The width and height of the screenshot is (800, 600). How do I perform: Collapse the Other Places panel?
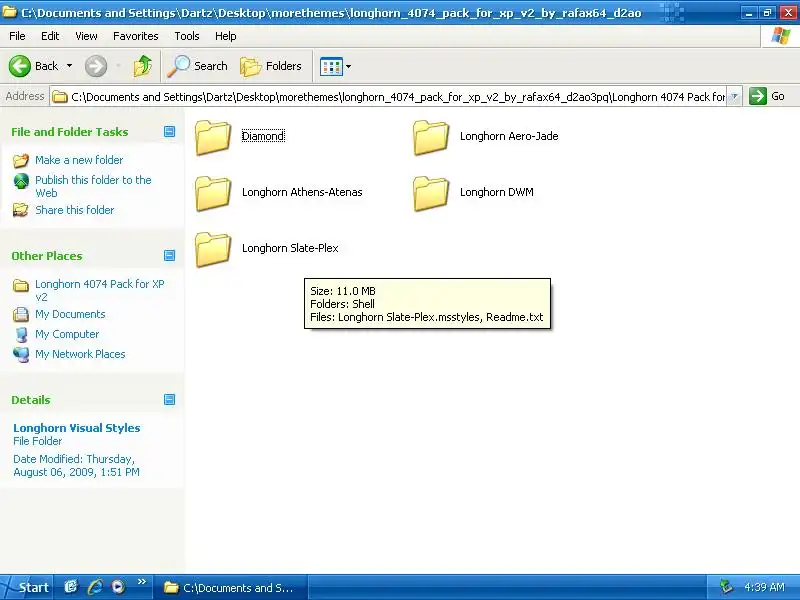(x=170, y=256)
